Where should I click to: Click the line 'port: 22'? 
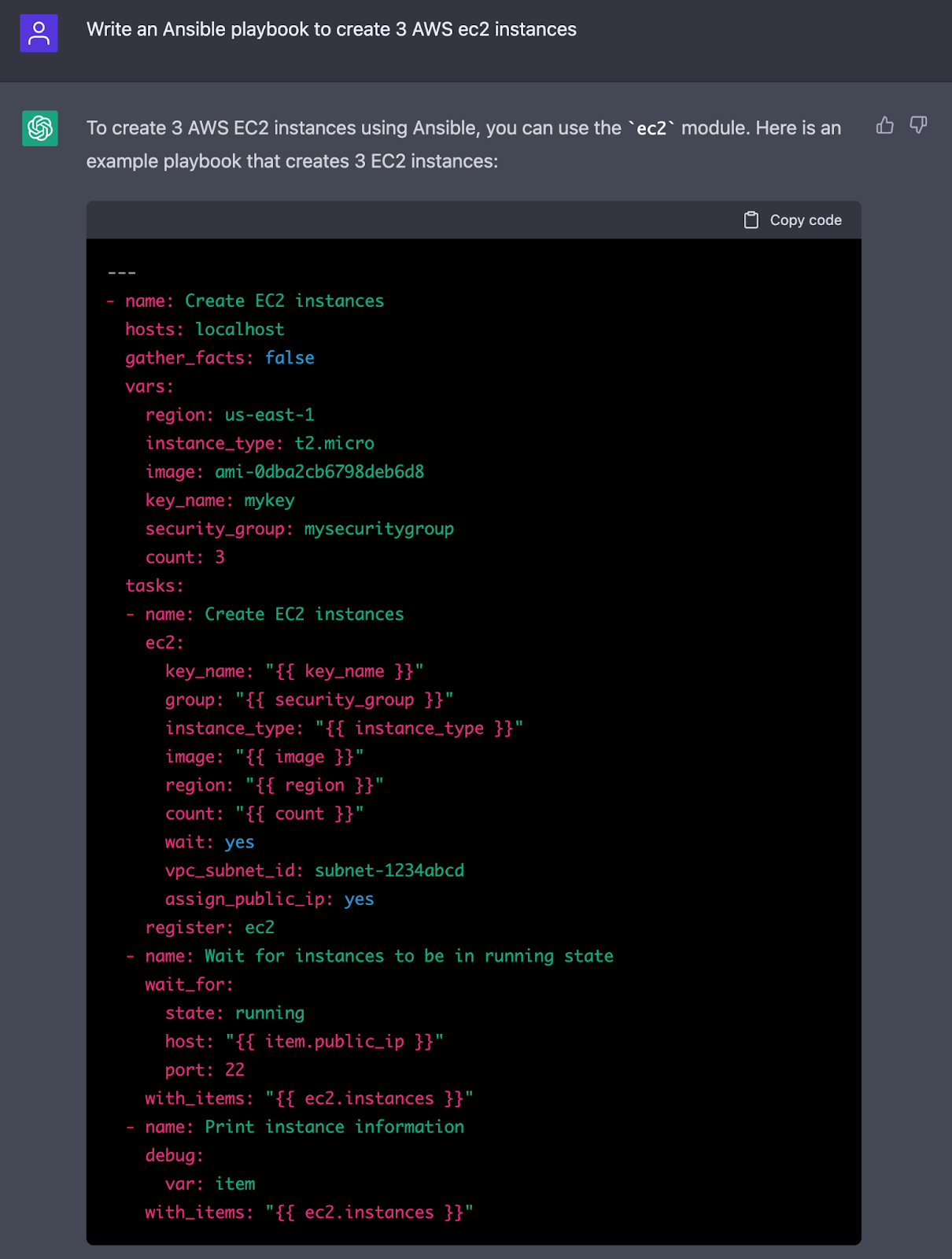point(205,1070)
